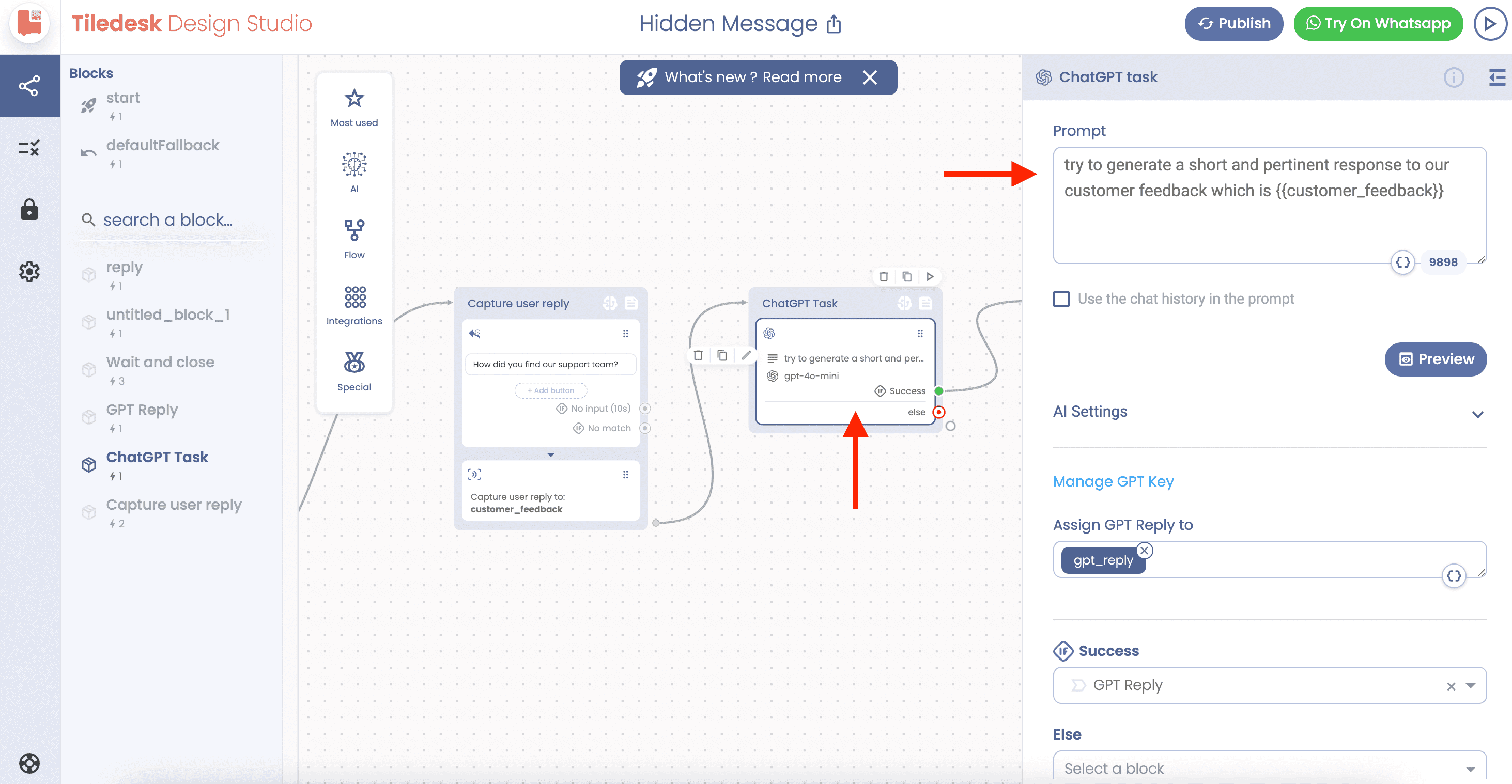Viewport: 1512px width, 784px height.
Task: Click the + Add button in reply action
Action: tap(550, 390)
